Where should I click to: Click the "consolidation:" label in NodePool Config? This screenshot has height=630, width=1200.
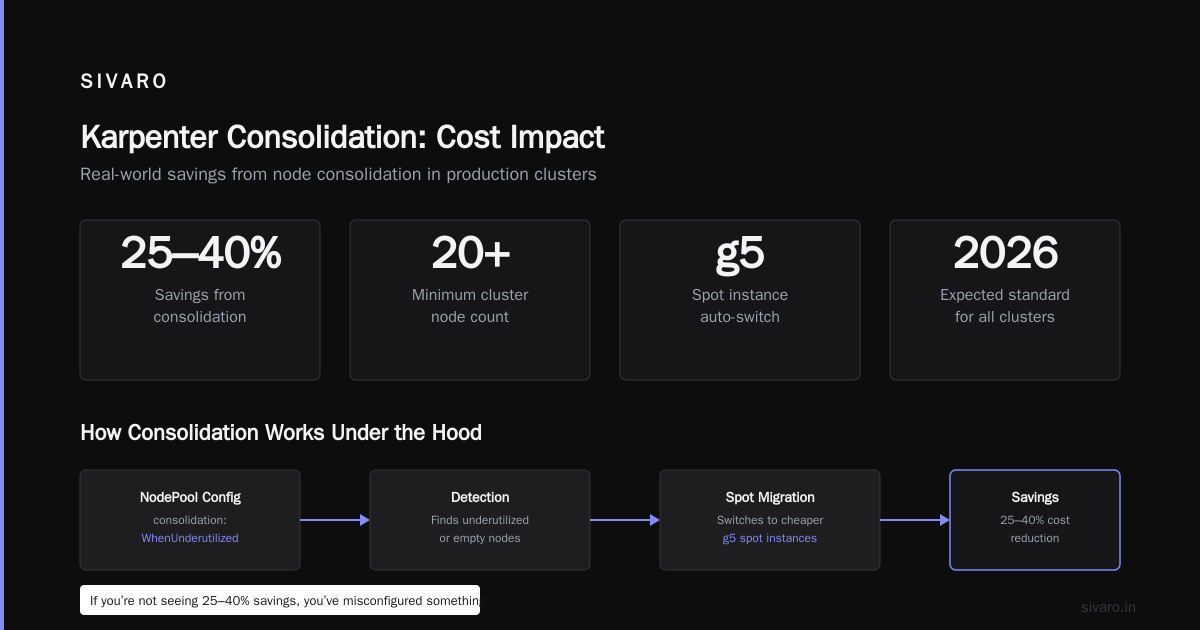coord(190,520)
